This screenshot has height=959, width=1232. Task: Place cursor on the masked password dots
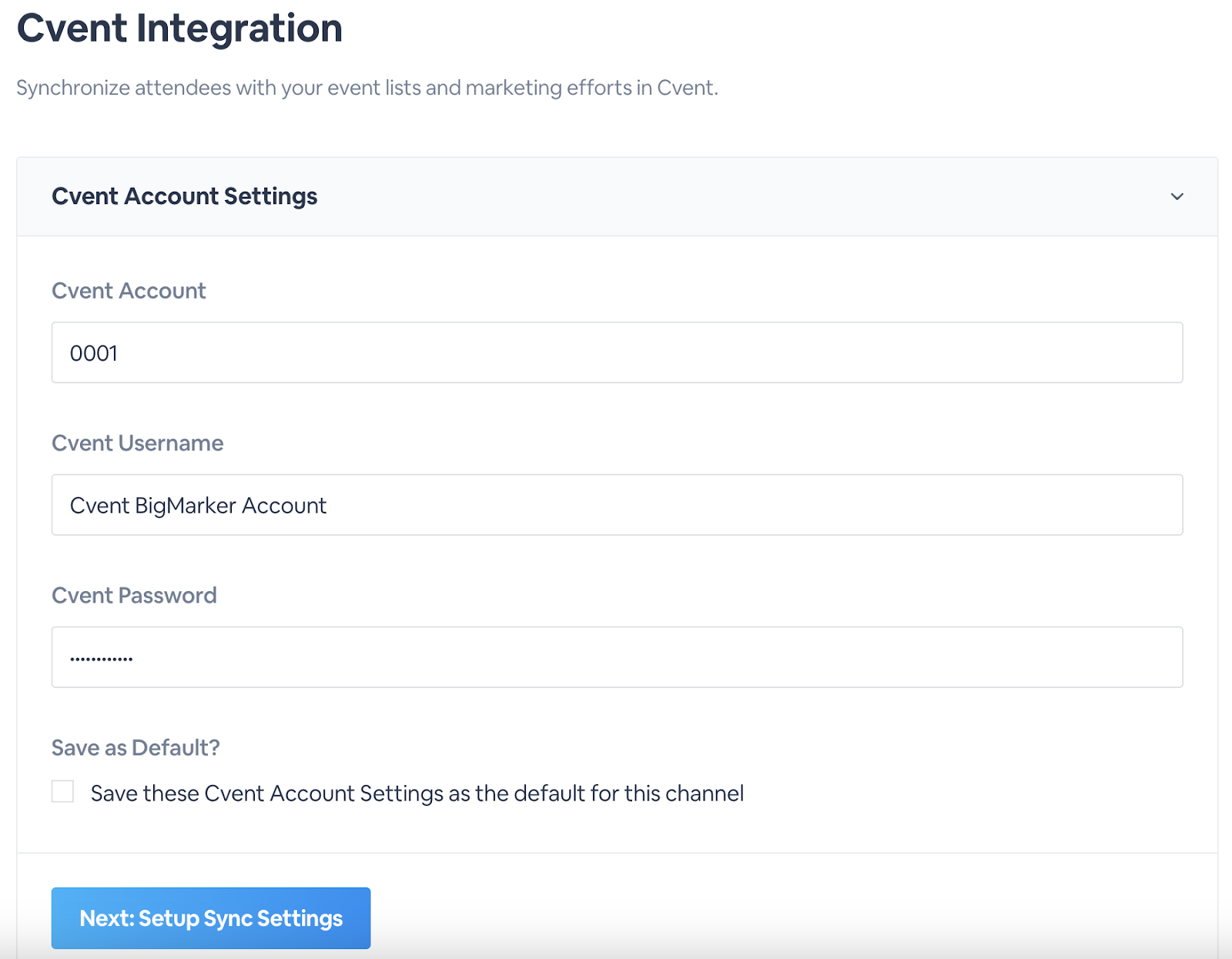(101, 659)
